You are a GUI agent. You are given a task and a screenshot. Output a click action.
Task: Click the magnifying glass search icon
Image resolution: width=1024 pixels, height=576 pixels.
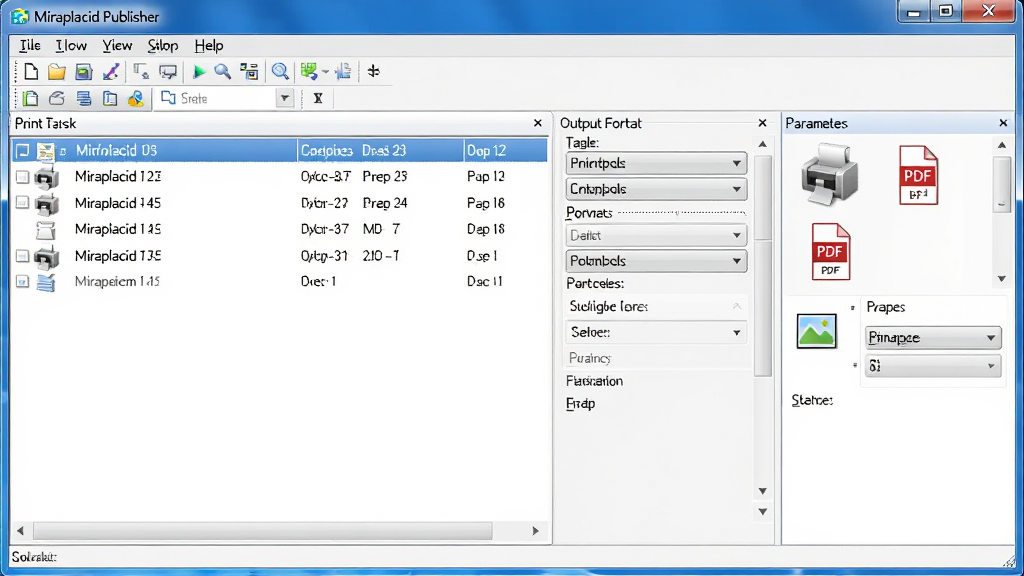[223, 71]
